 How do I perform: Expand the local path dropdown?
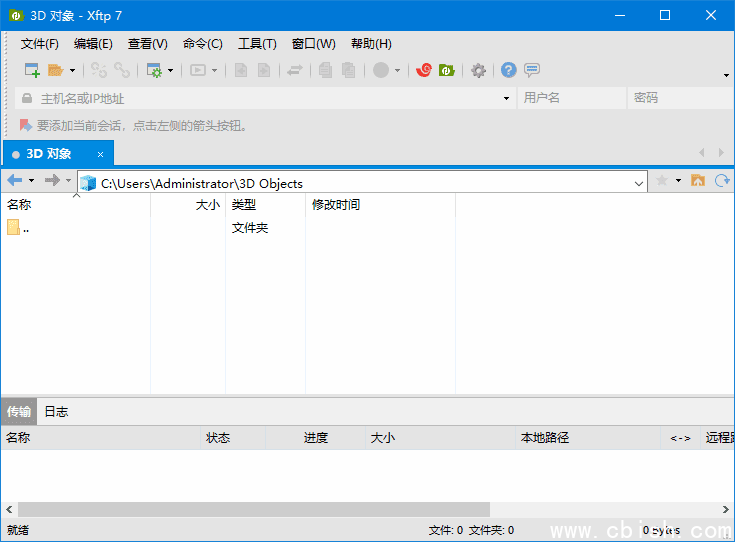point(639,184)
